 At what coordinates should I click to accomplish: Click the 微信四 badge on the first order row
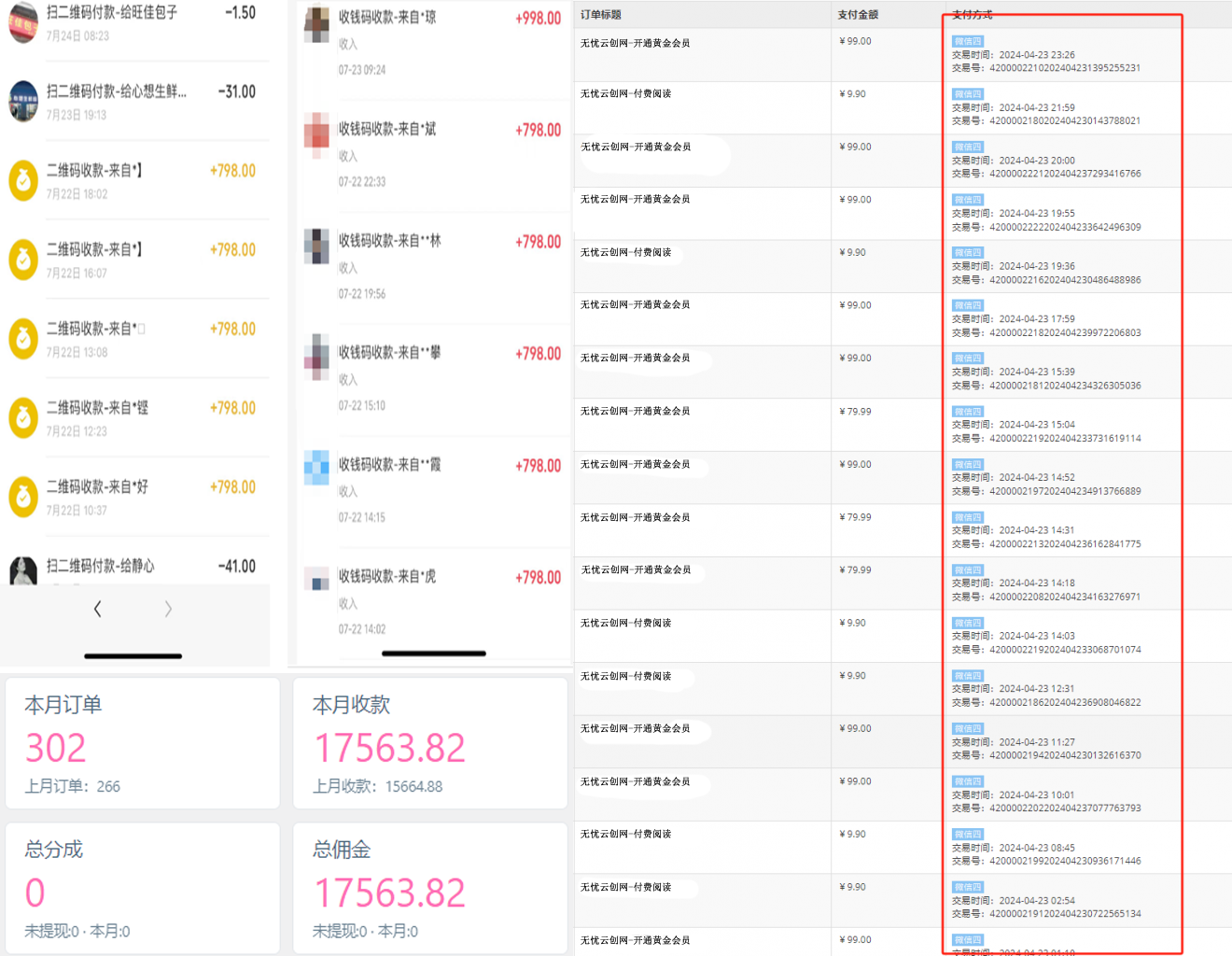pos(967,41)
